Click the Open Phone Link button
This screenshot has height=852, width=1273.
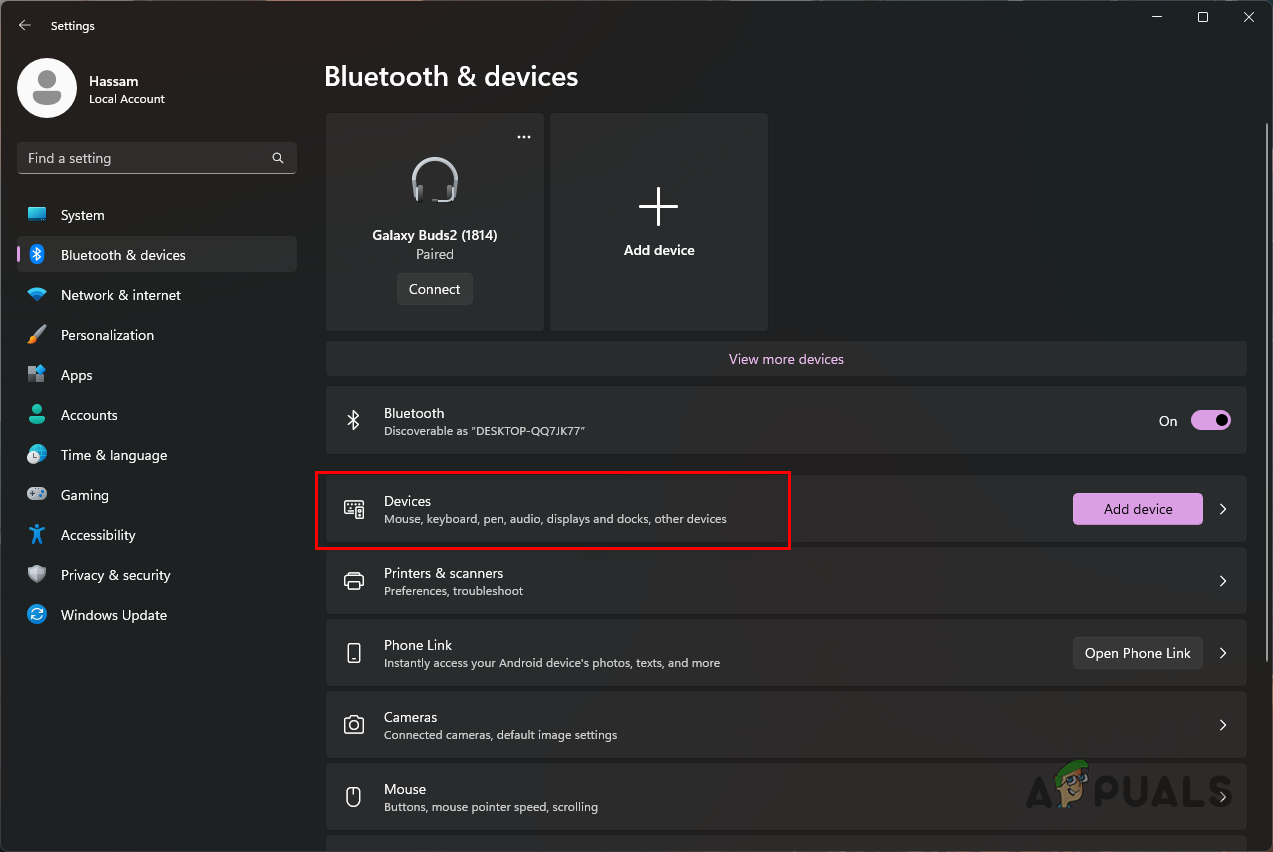click(x=1137, y=653)
